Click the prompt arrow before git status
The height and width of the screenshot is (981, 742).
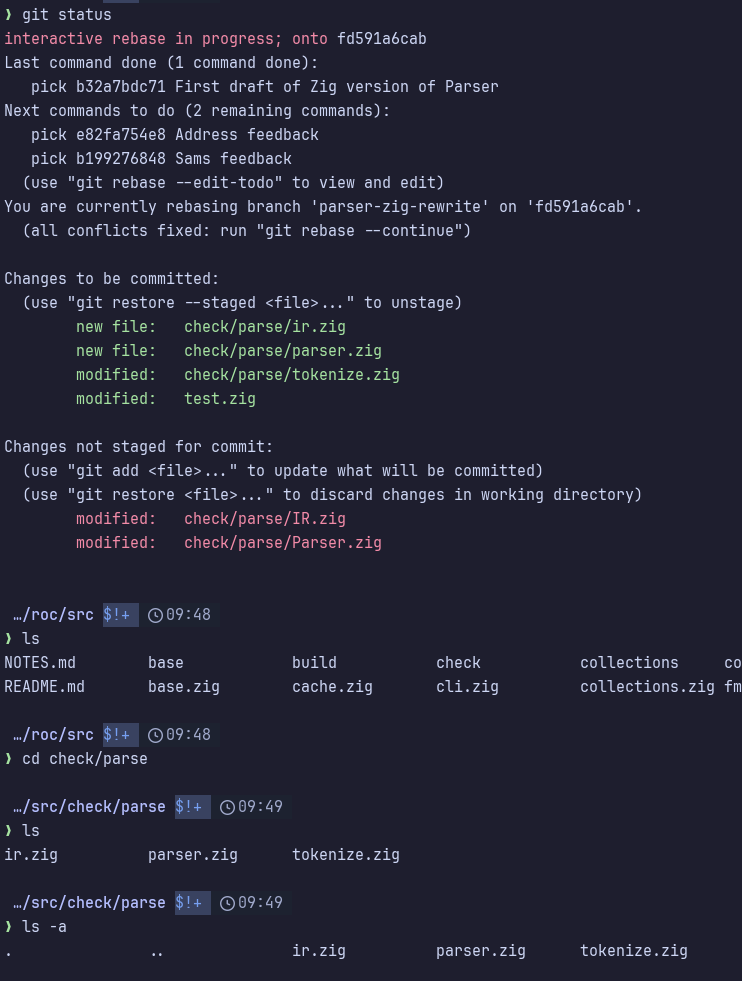(8, 14)
